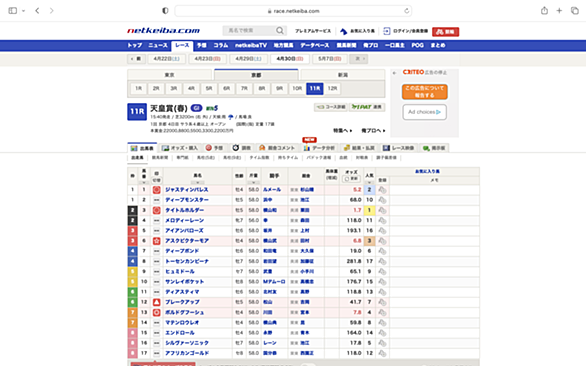Click the orange この広告について報告する button

click(425, 92)
